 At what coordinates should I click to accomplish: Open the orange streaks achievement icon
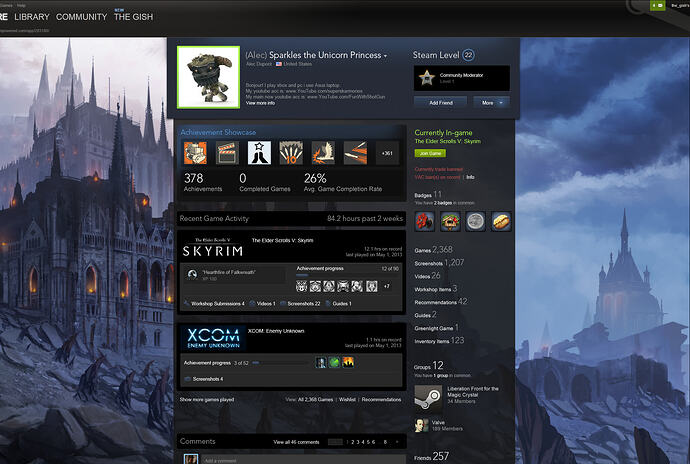point(355,153)
